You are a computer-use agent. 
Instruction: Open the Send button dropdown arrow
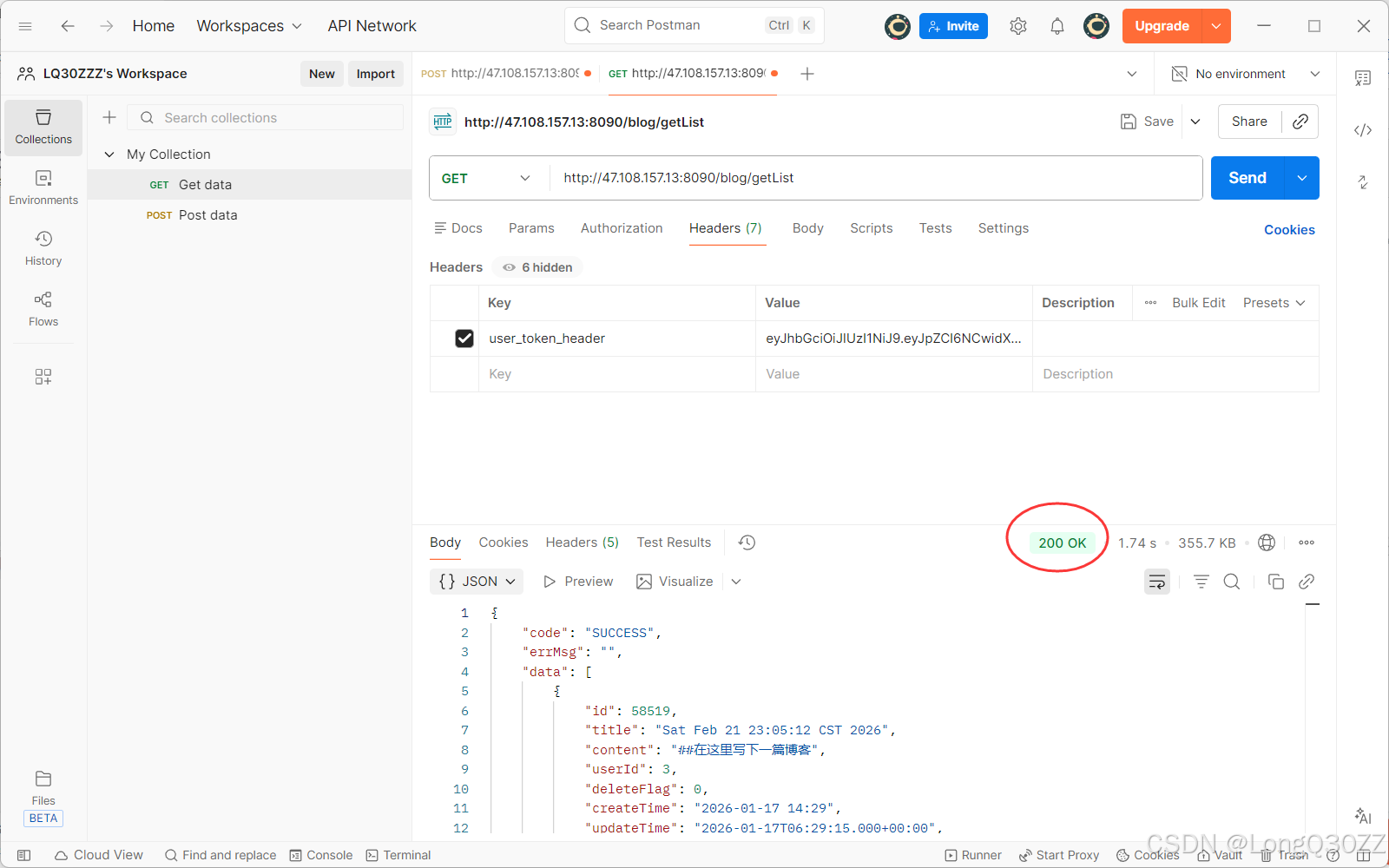click(x=1302, y=178)
